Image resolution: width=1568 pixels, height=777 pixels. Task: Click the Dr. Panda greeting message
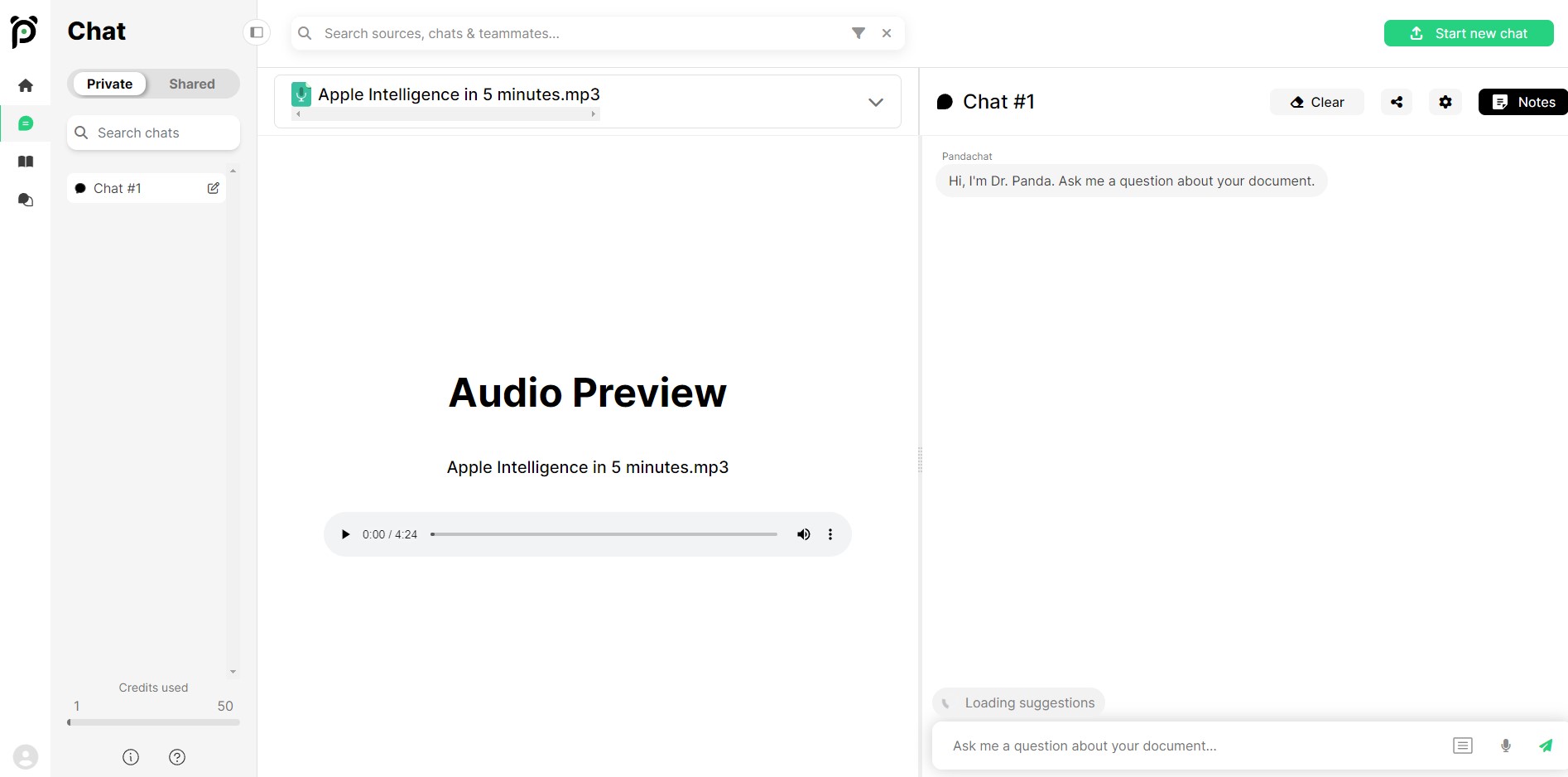tap(1131, 181)
